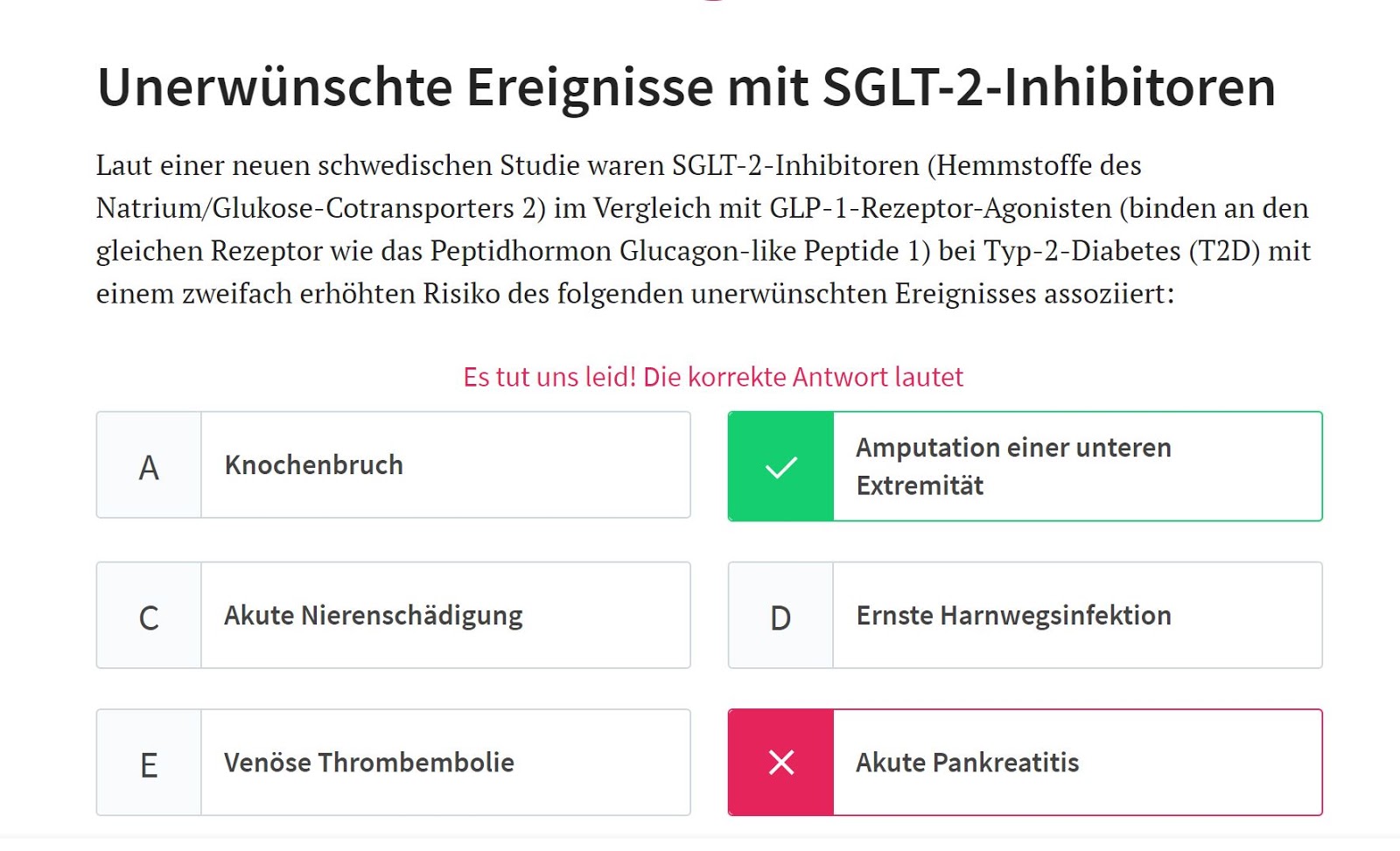Click the Amputation einer unteren Extremität text
Screen dimensions: 1400x851
click(1012, 465)
